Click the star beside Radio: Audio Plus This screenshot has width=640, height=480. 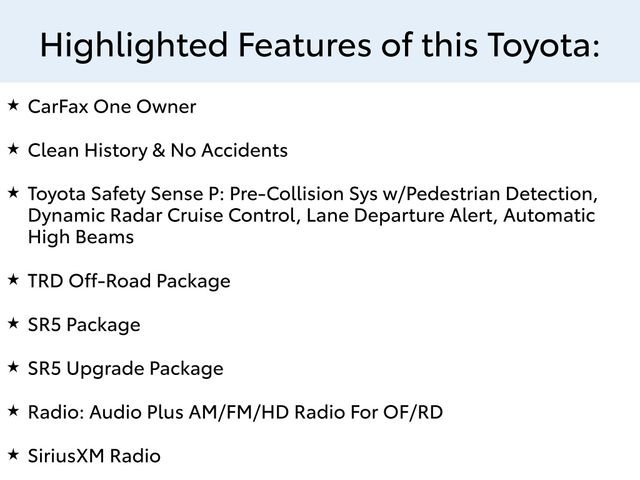(13, 411)
